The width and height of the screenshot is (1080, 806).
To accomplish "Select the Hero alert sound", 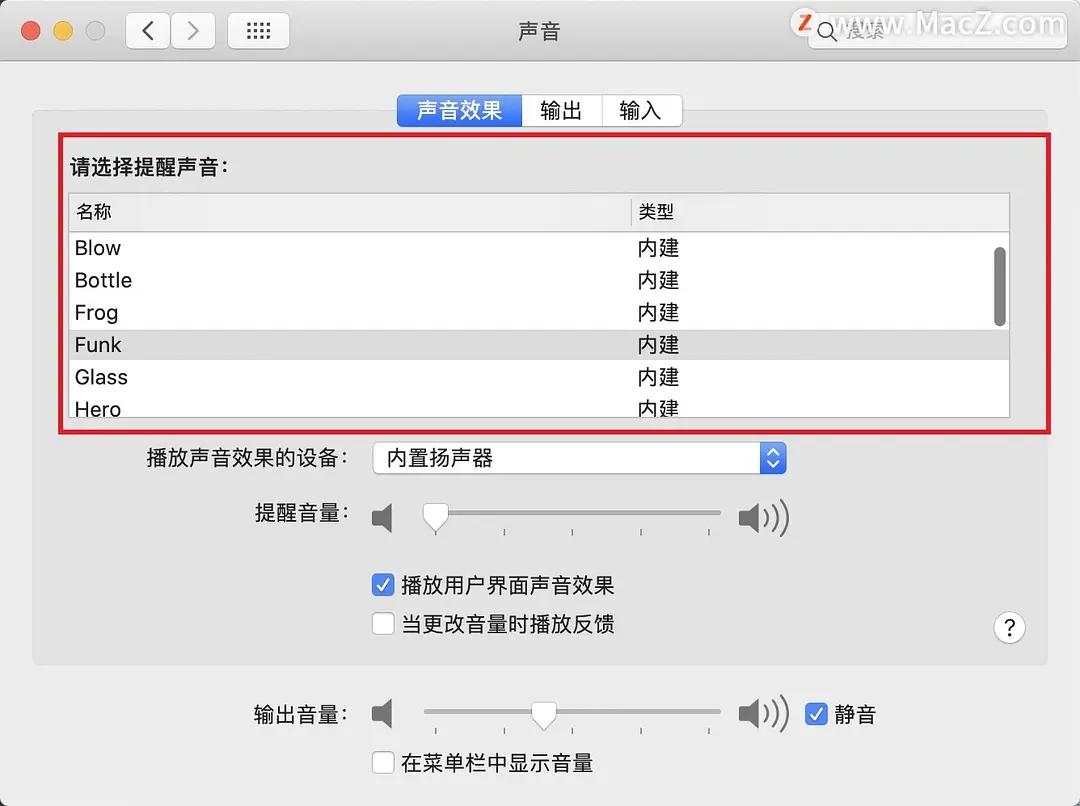I will (x=300, y=408).
